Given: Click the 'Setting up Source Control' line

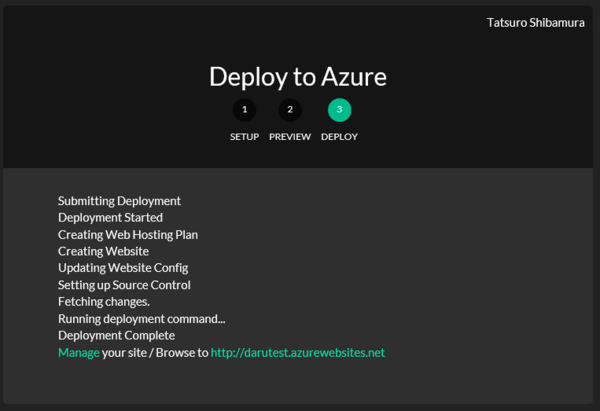Looking at the screenshot, I should pyautogui.click(x=124, y=285).
